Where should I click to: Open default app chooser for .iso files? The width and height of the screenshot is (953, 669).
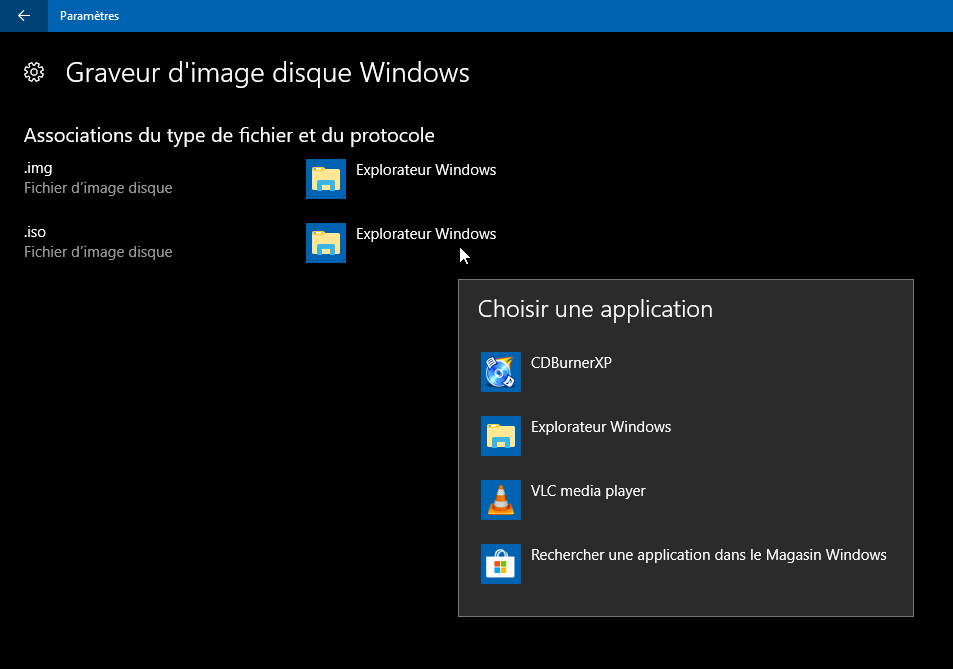[425, 234]
